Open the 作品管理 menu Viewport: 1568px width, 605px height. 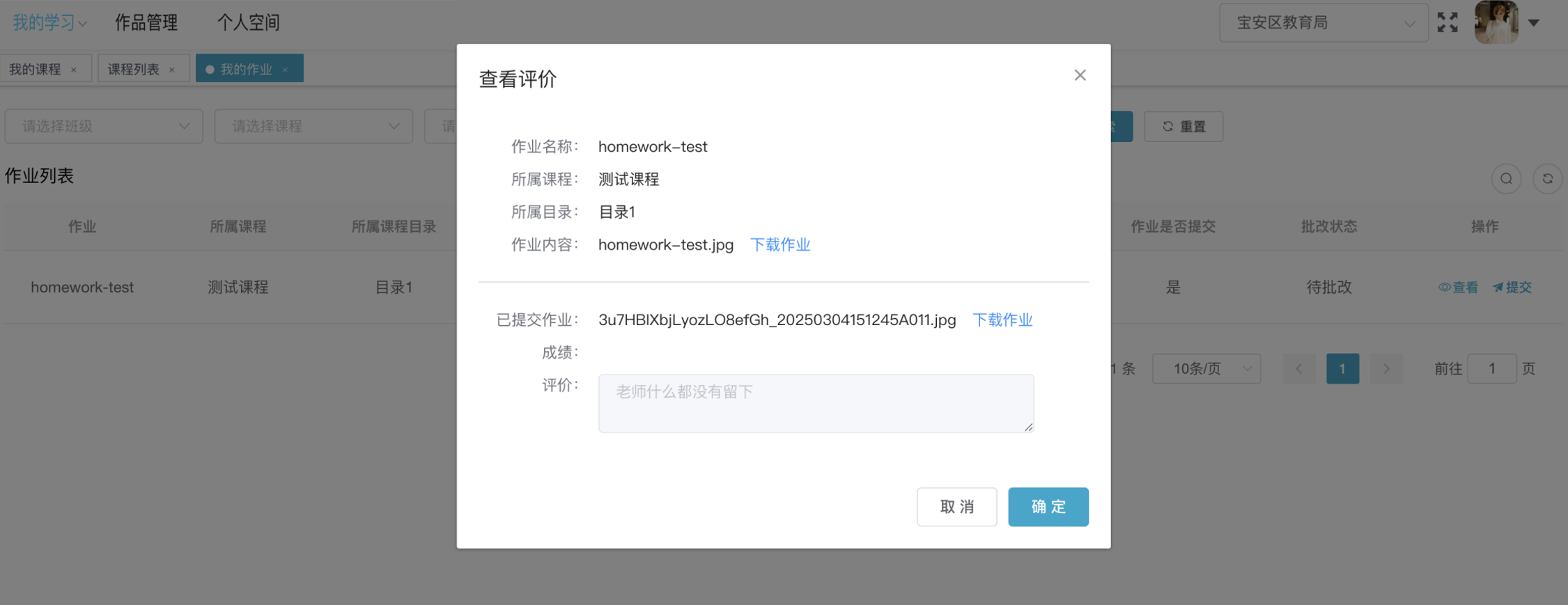click(146, 23)
